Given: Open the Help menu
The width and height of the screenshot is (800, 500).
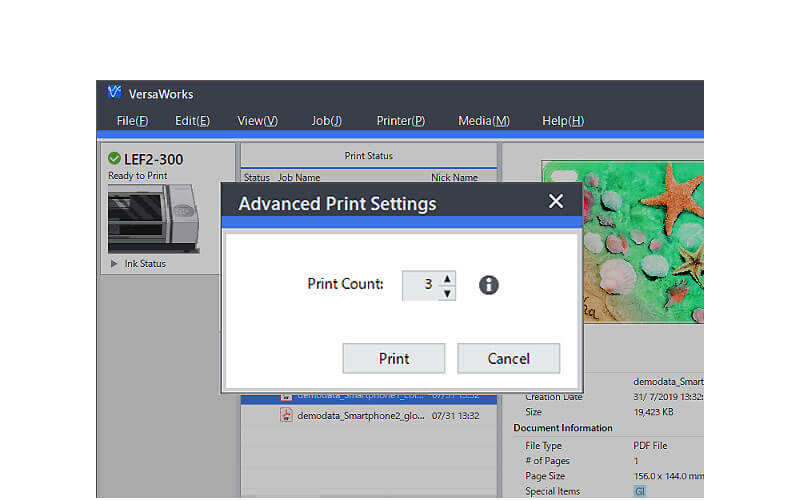Looking at the screenshot, I should (562, 121).
